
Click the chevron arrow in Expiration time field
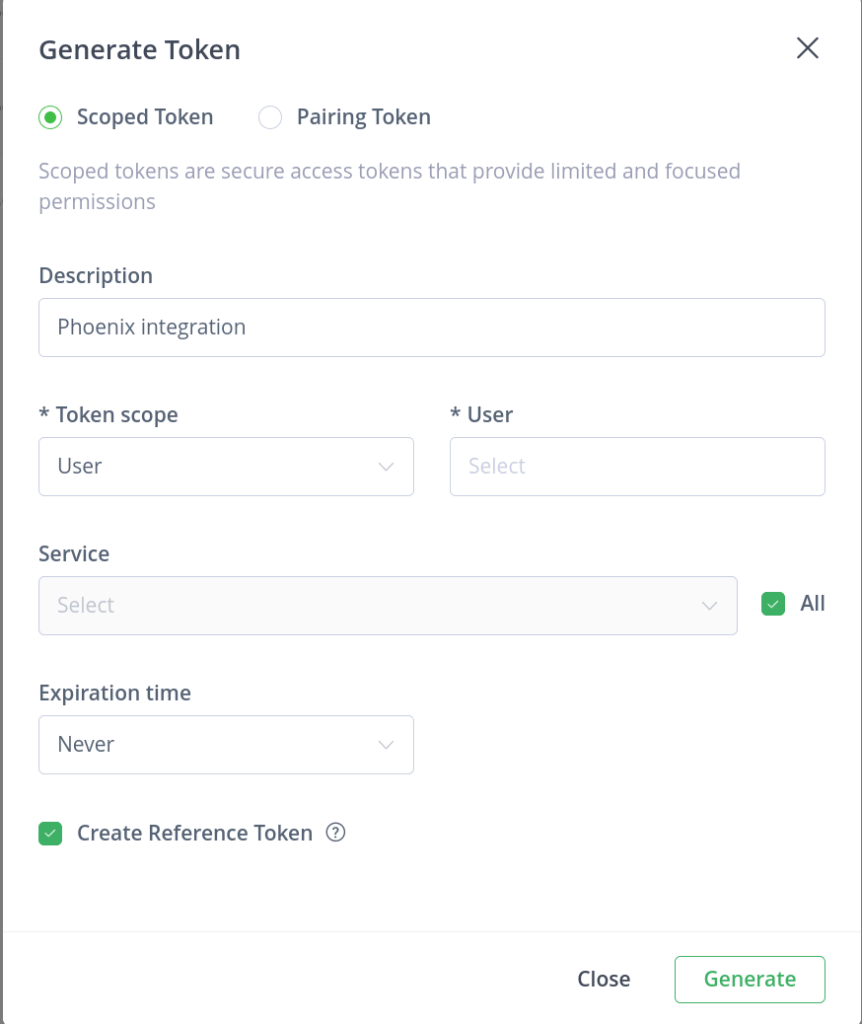click(386, 745)
